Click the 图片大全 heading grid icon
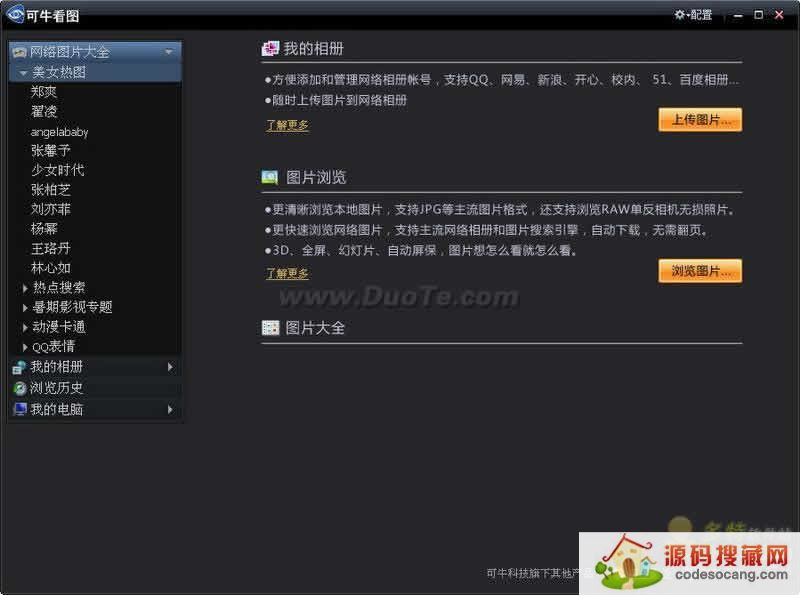This screenshot has height=595, width=800. click(x=270, y=328)
